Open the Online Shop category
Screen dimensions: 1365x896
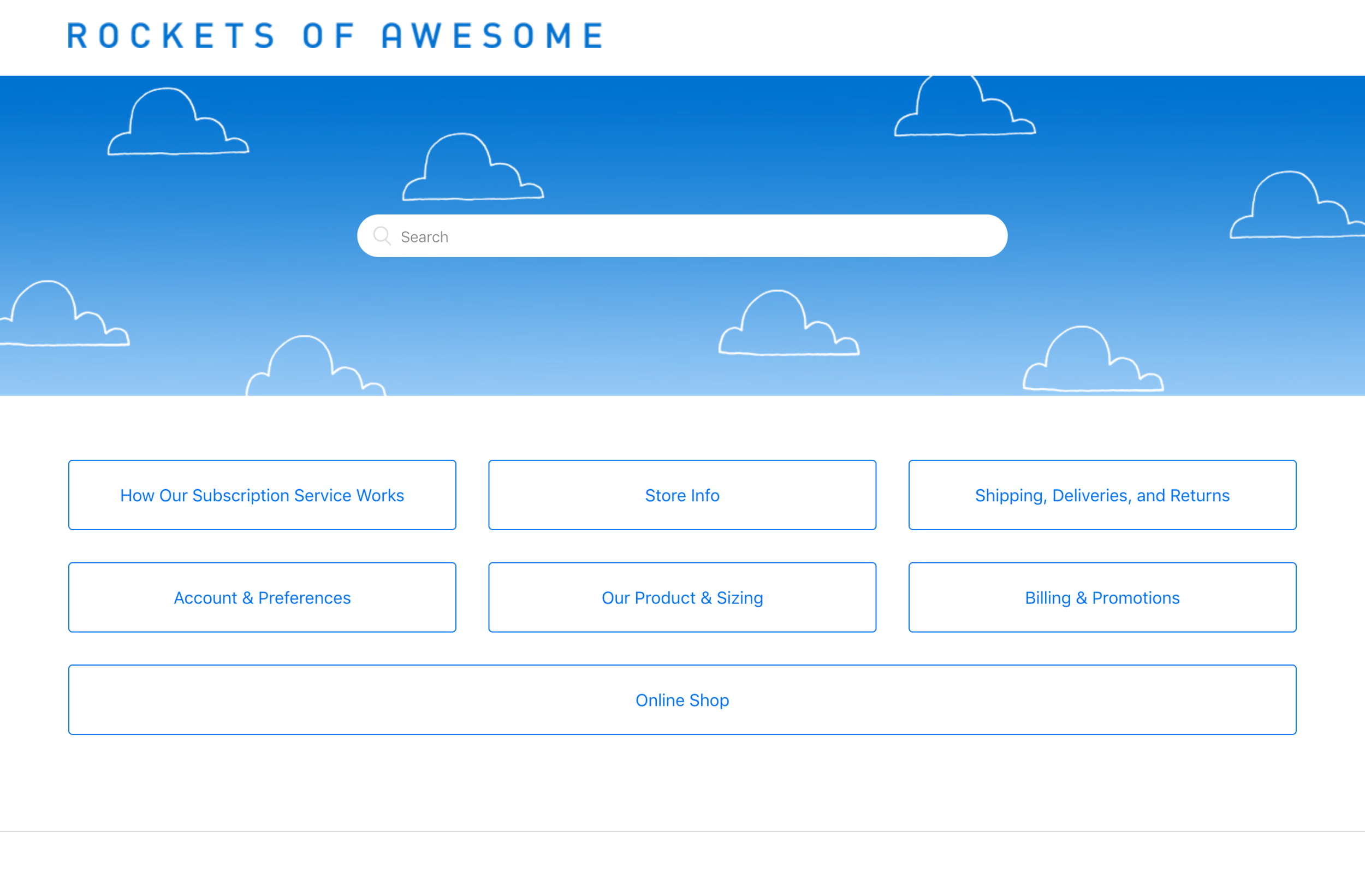682,700
